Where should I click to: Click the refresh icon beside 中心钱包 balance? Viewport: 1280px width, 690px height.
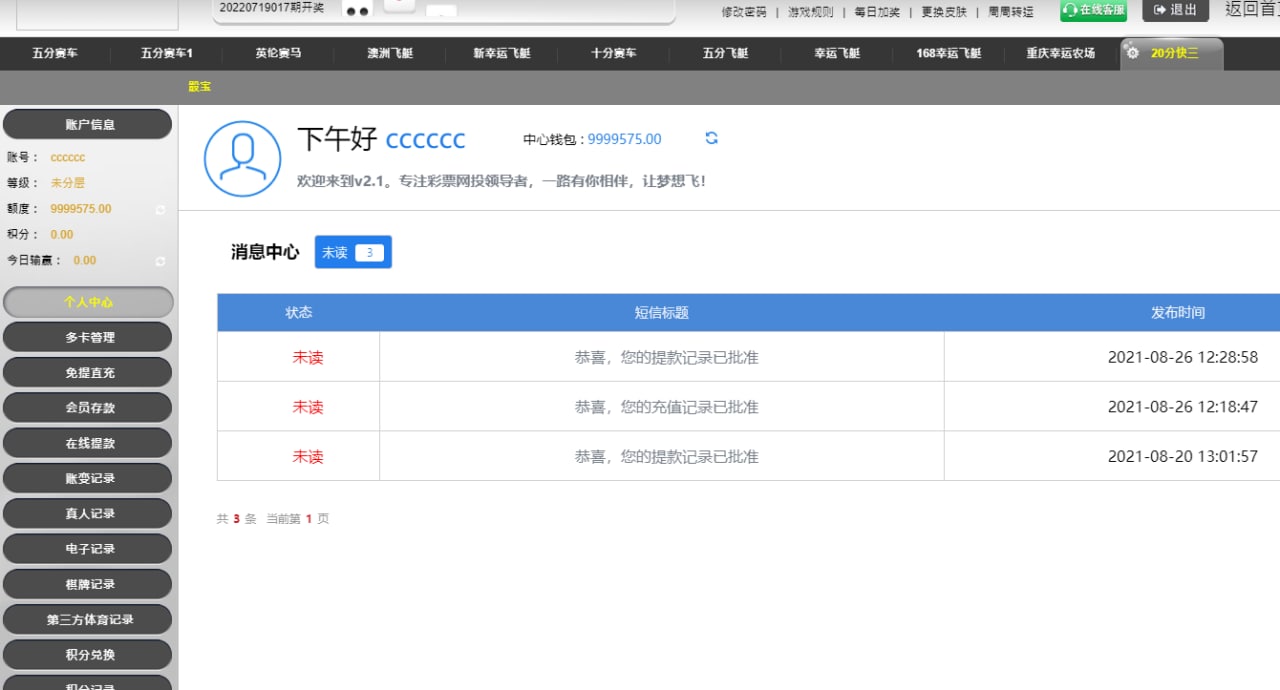pyautogui.click(x=711, y=138)
